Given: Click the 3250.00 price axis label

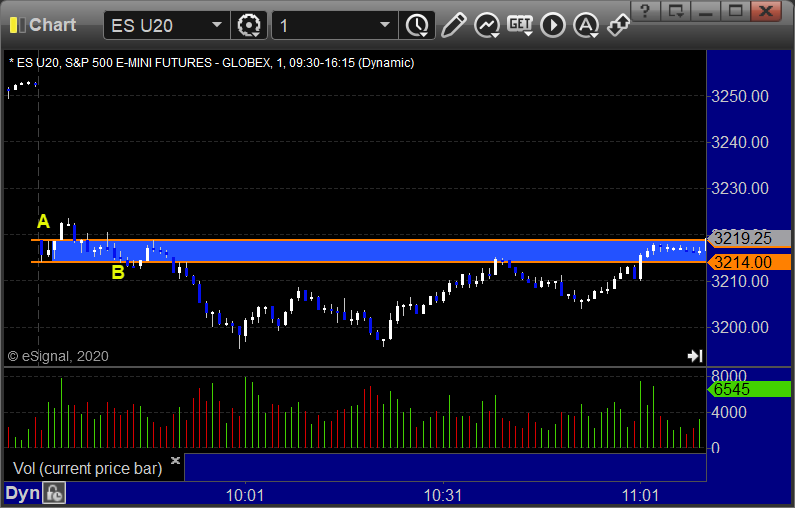Looking at the screenshot, I should 740,96.
